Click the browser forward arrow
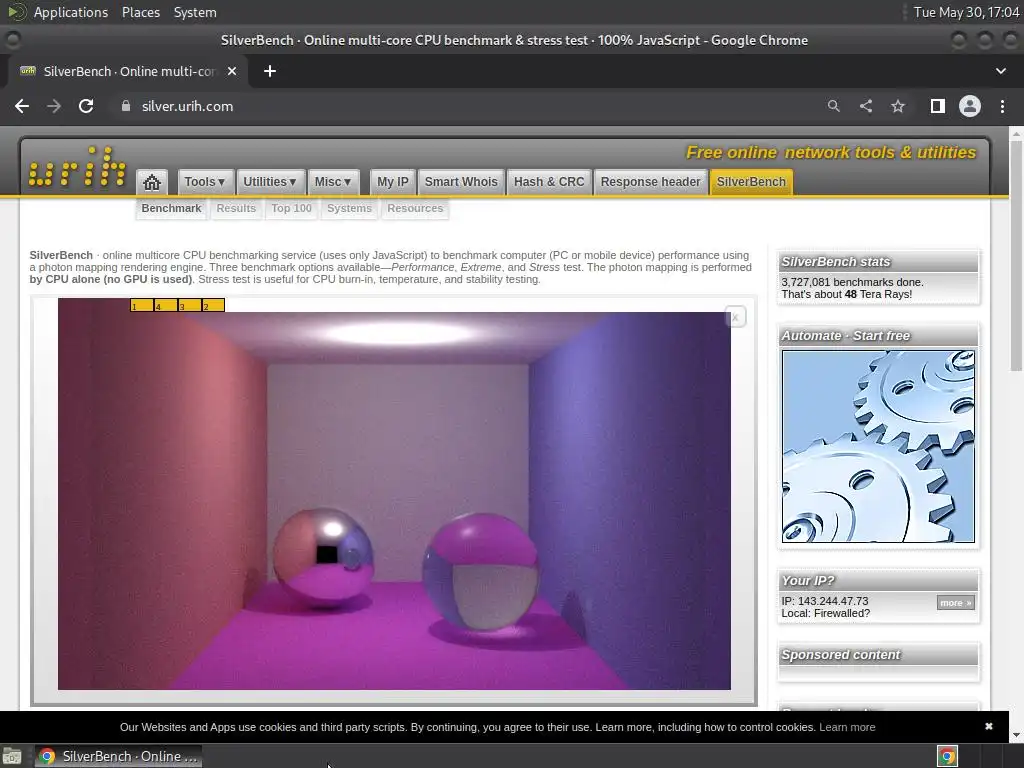The height and width of the screenshot is (768, 1024). pos(54,106)
